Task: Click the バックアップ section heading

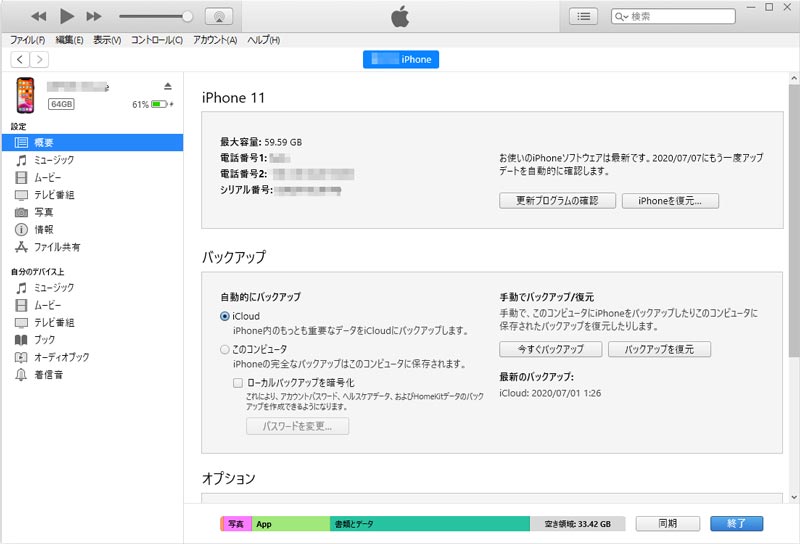Action: [234, 257]
